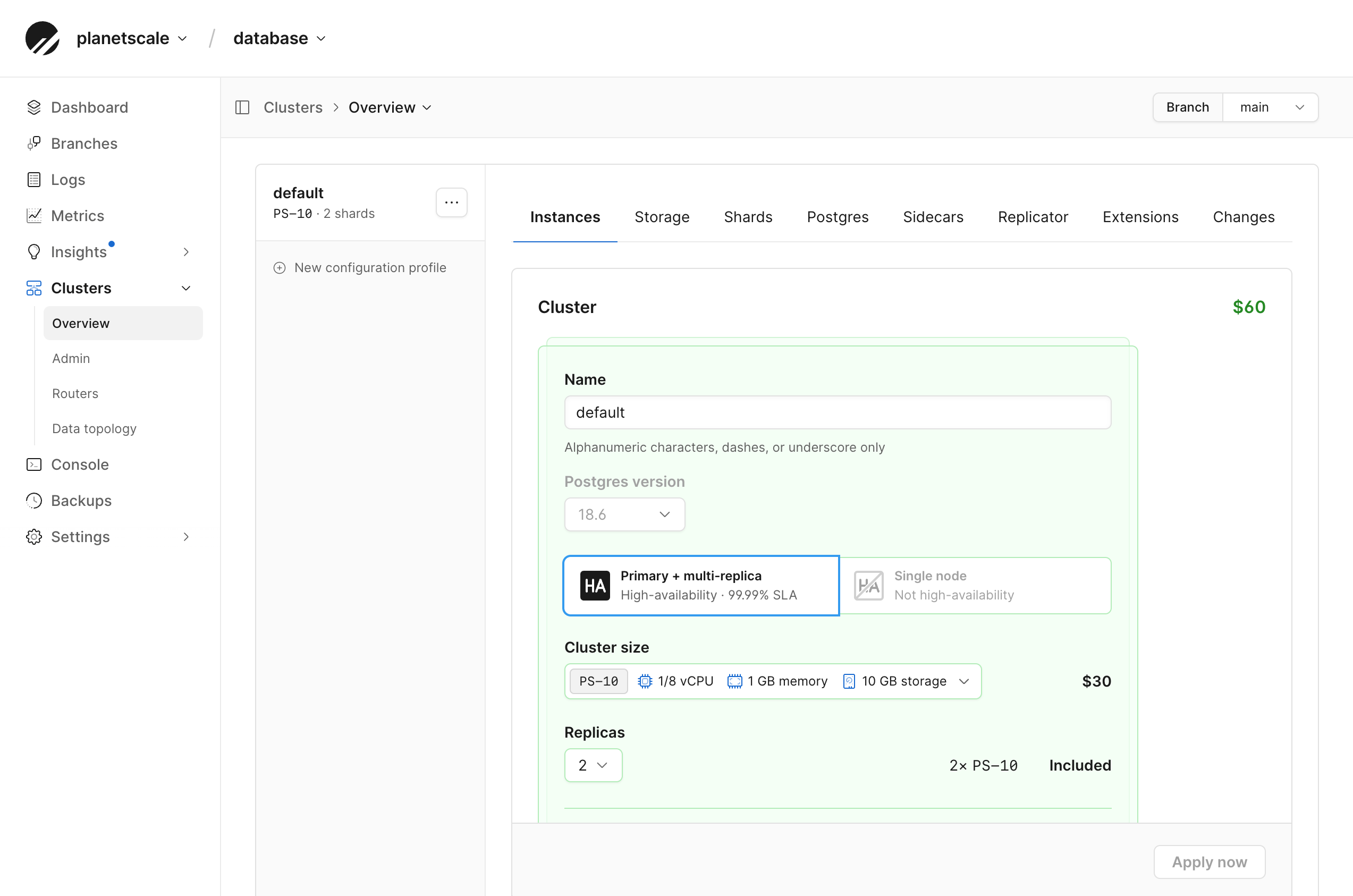This screenshot has height=896, width=1353.
Task: Open the Logs sidebar icon
Action: click(x=33, y=180)
